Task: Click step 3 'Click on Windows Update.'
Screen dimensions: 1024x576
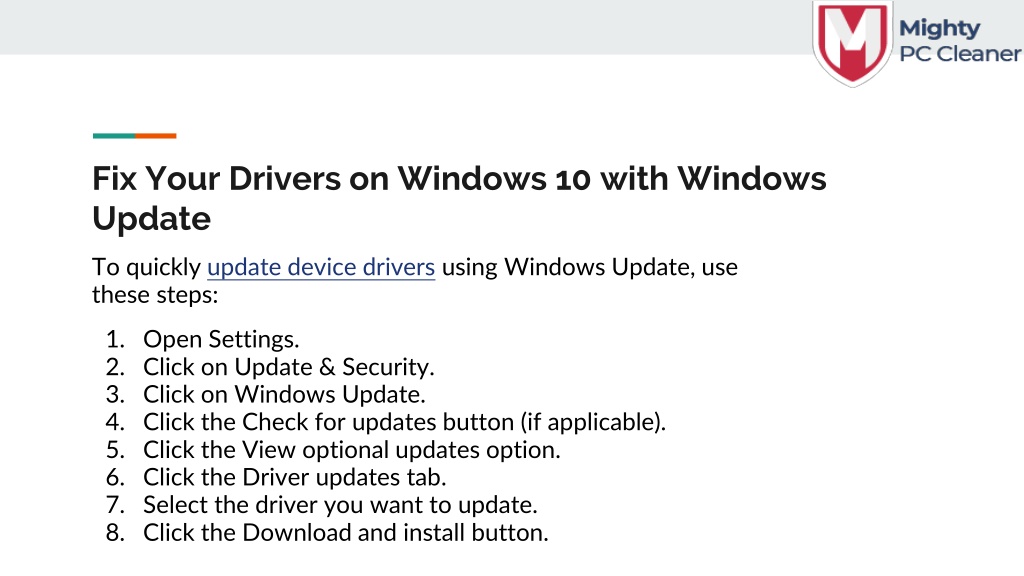Action: (285, 394)
